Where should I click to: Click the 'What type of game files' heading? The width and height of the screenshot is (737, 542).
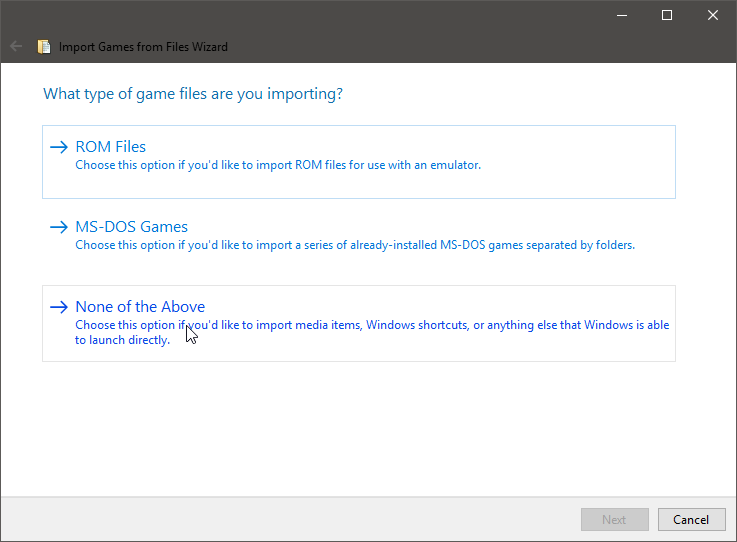pyautogui.click(x=193, y=94)
